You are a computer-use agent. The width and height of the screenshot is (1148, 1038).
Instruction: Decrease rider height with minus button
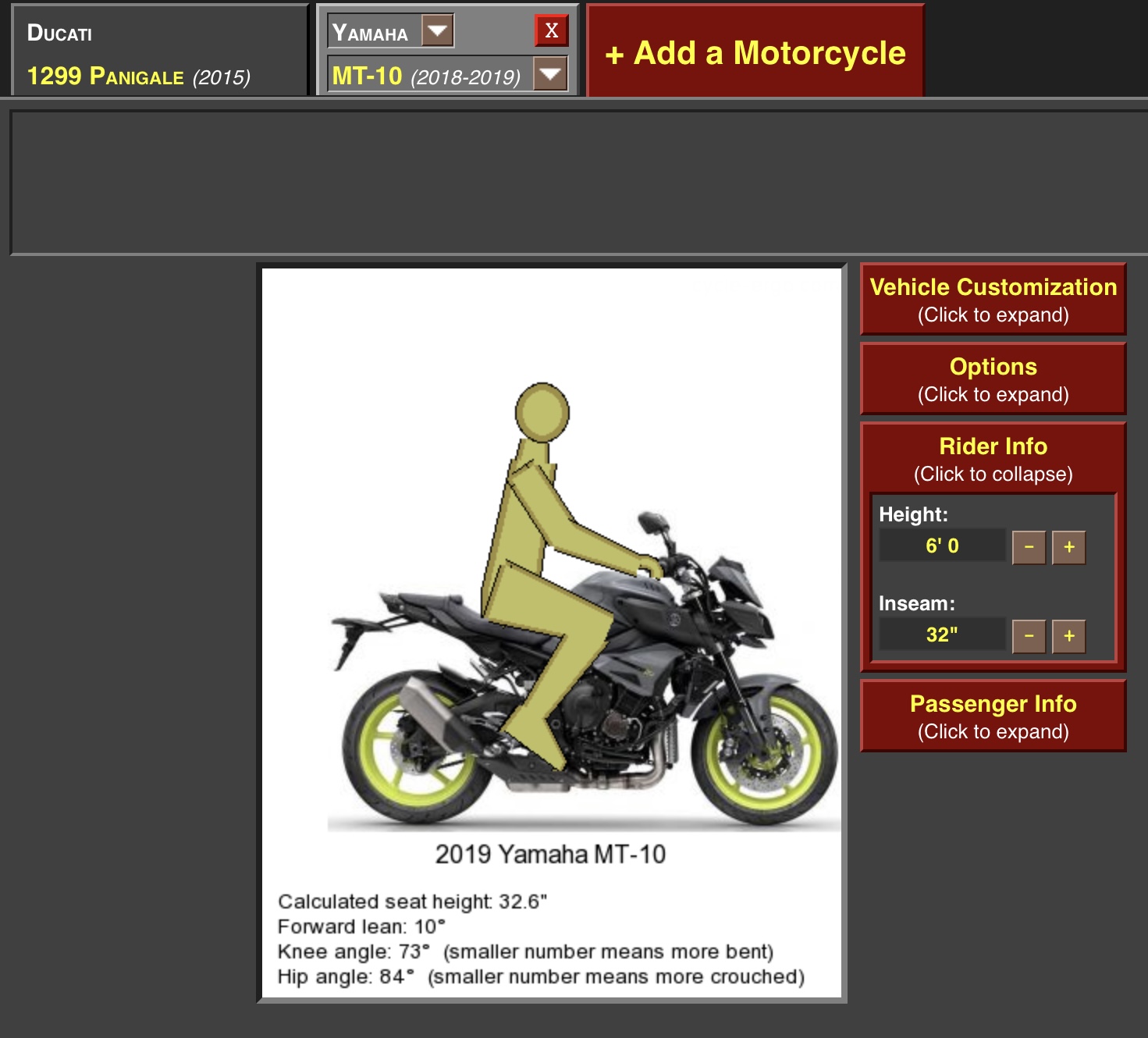coord(1029,547)
